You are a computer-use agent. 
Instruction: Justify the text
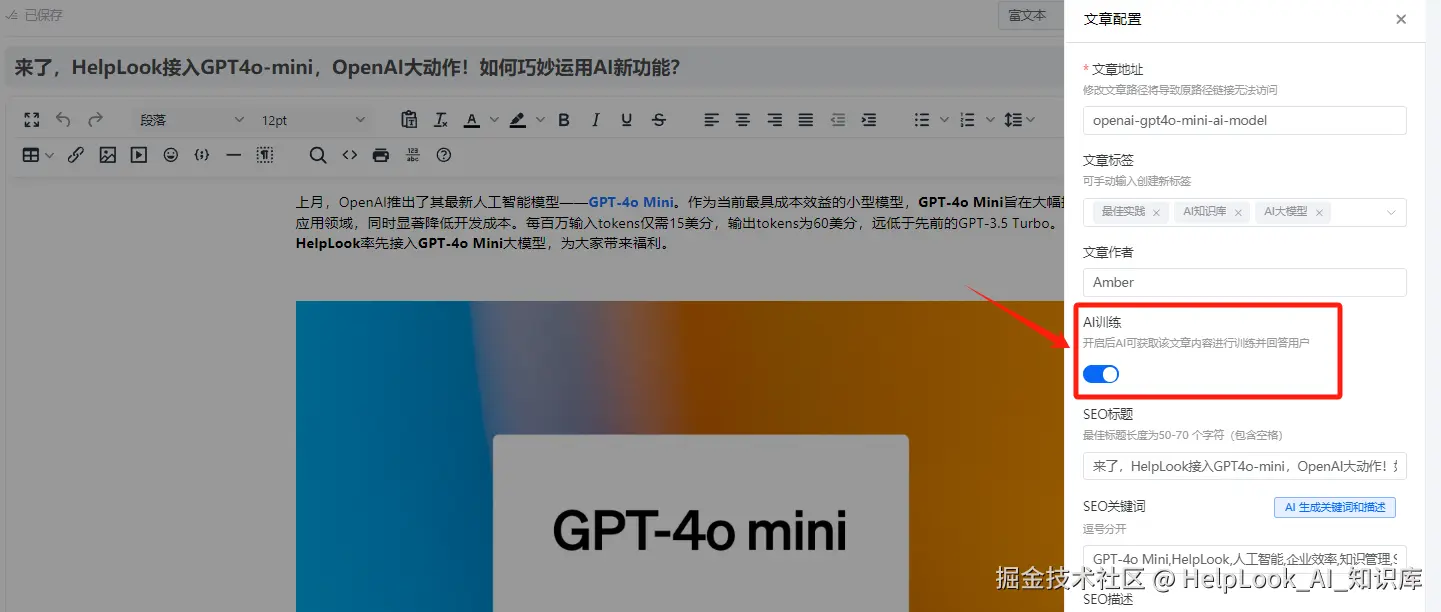pyautogui.click(x=806, y=120)
